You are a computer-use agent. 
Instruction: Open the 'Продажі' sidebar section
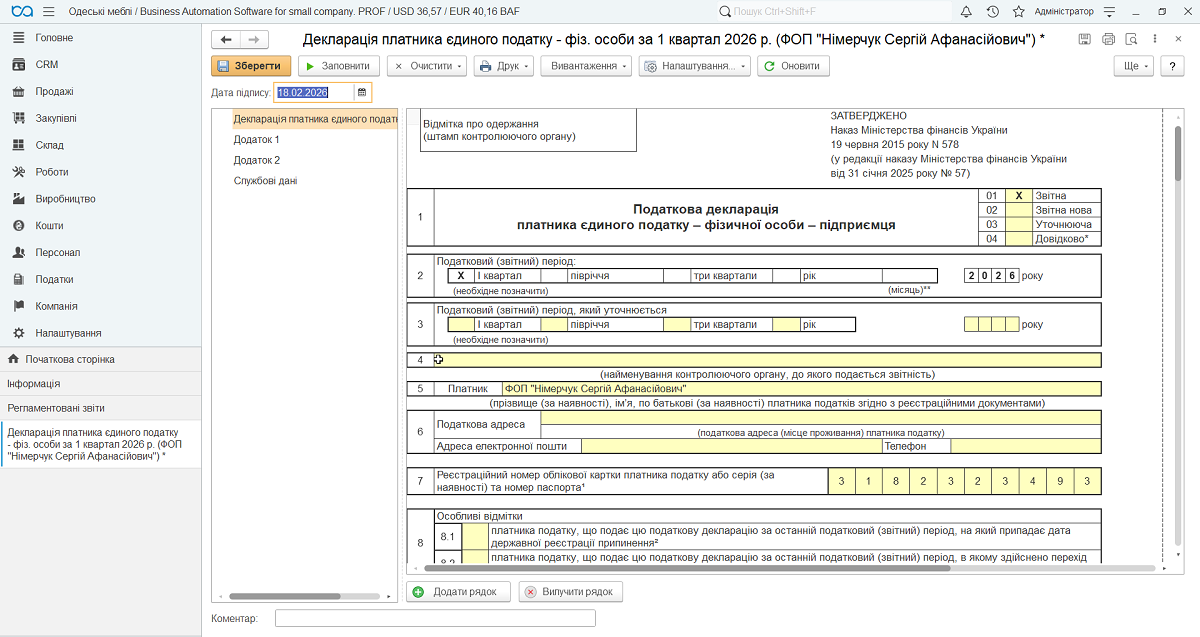(55, 91)
